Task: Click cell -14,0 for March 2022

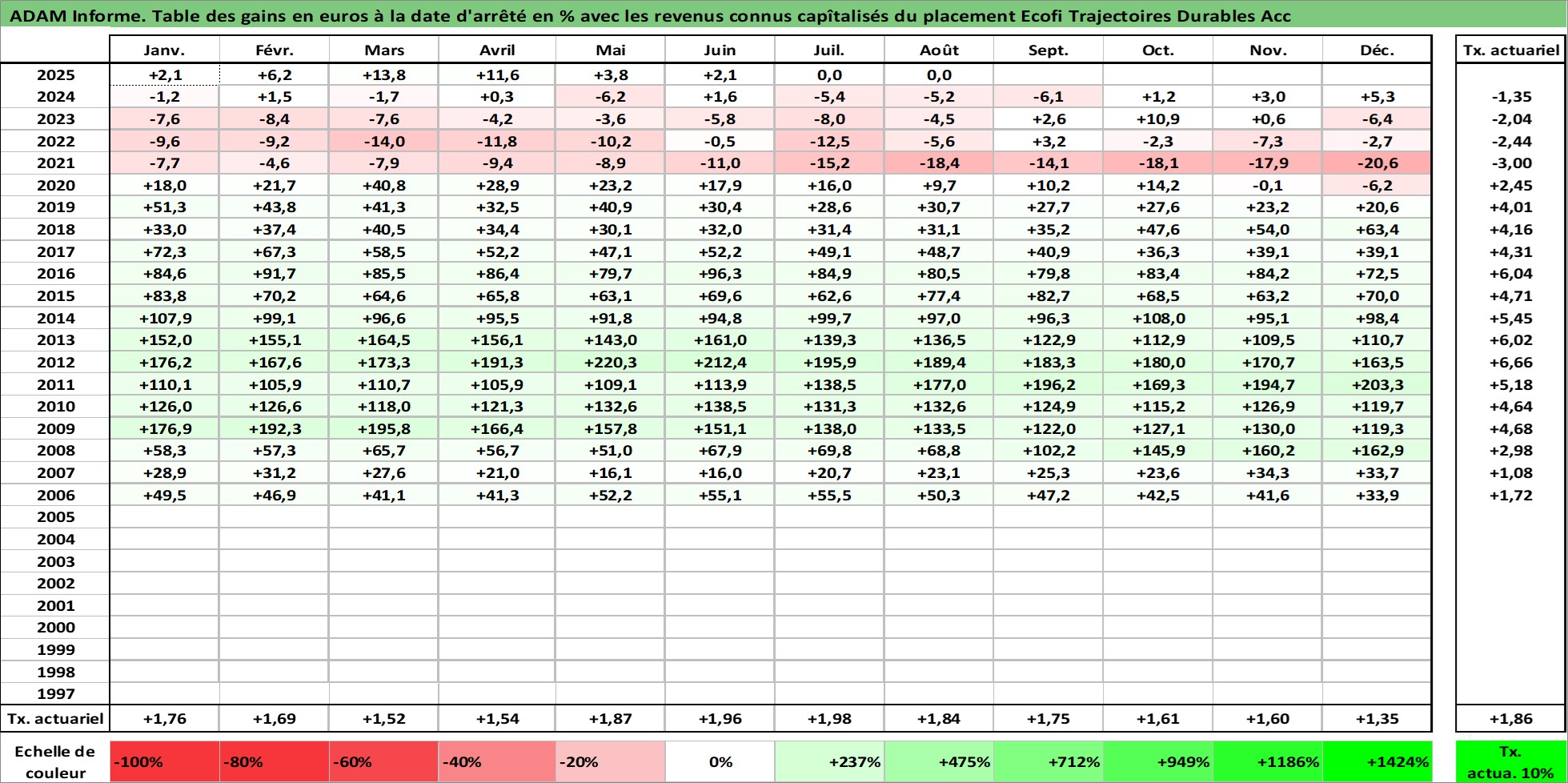Action: coord(384,141)
